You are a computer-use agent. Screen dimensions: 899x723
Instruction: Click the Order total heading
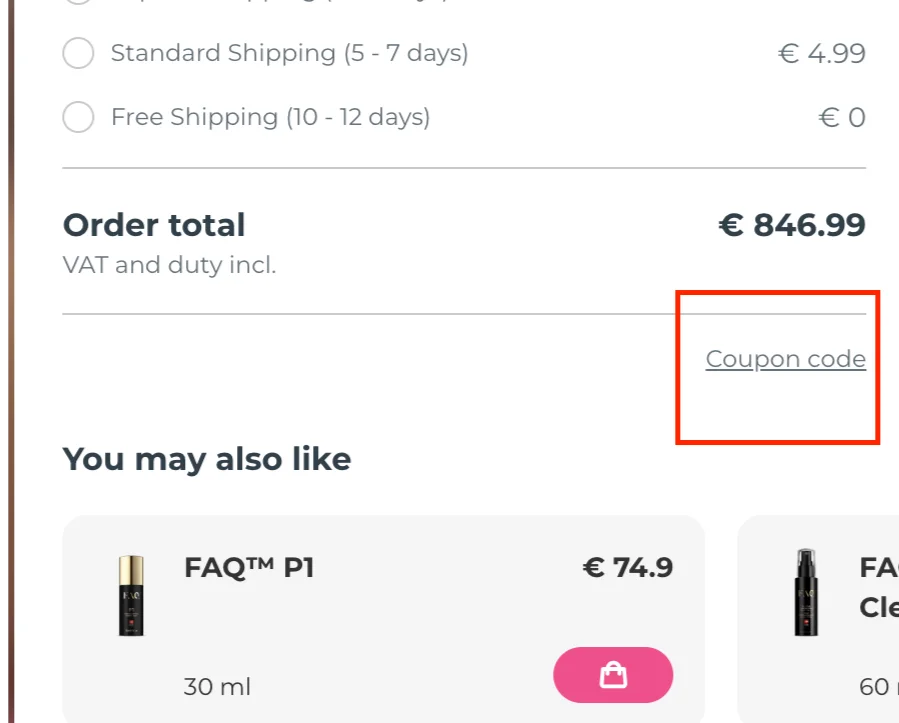[154, 224]
